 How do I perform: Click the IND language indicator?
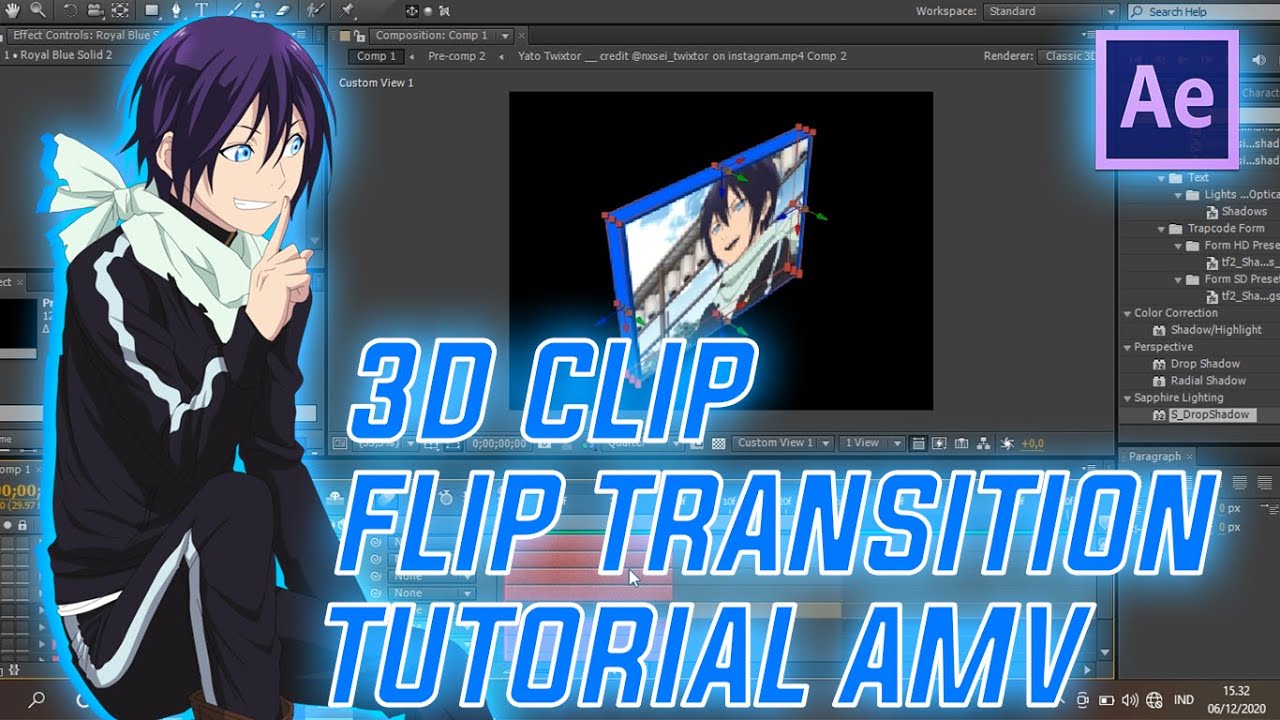click(x=1183, y=699)
